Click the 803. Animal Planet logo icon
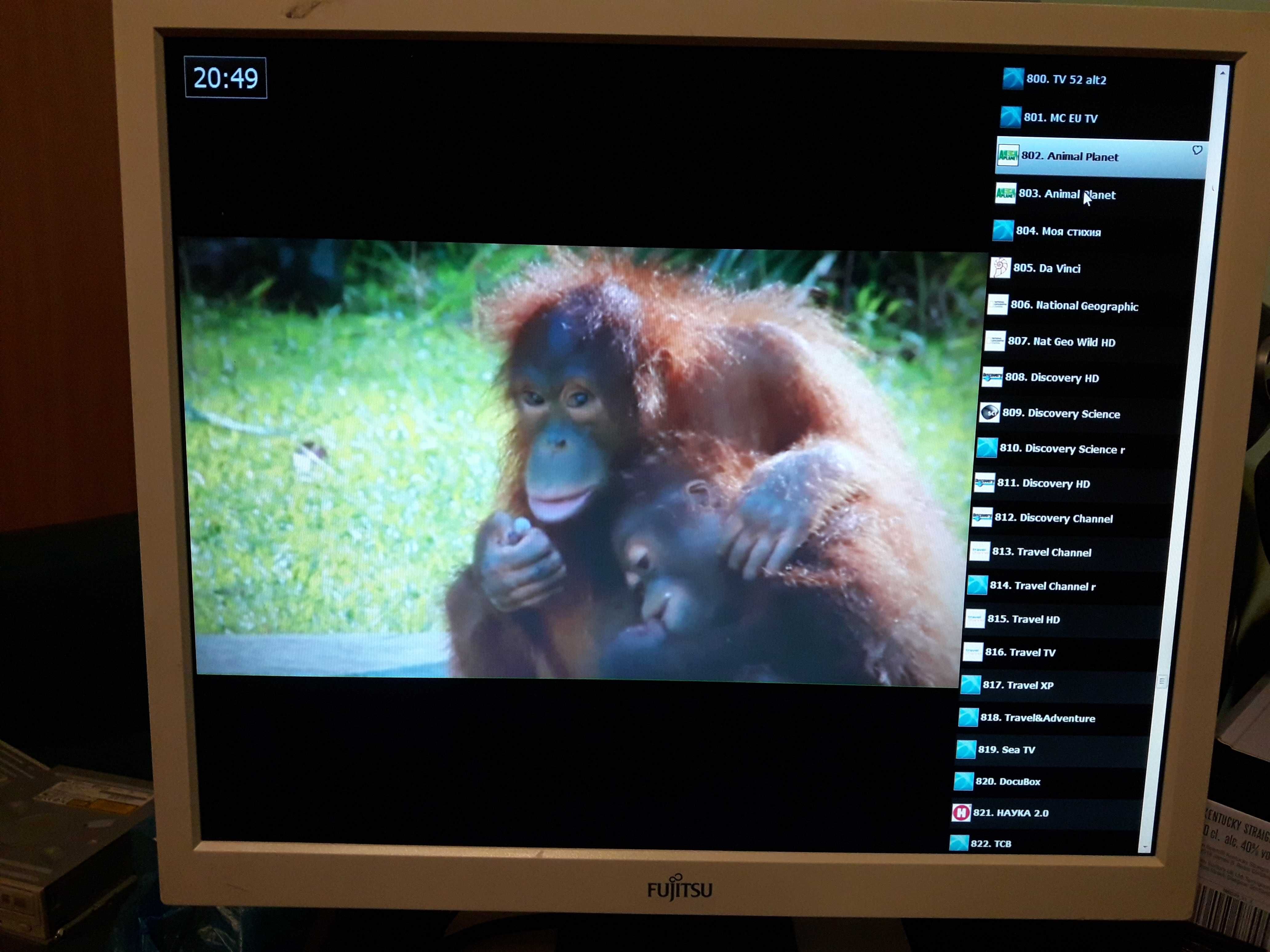This screenshot has width=1270, height=952. 1006,193
